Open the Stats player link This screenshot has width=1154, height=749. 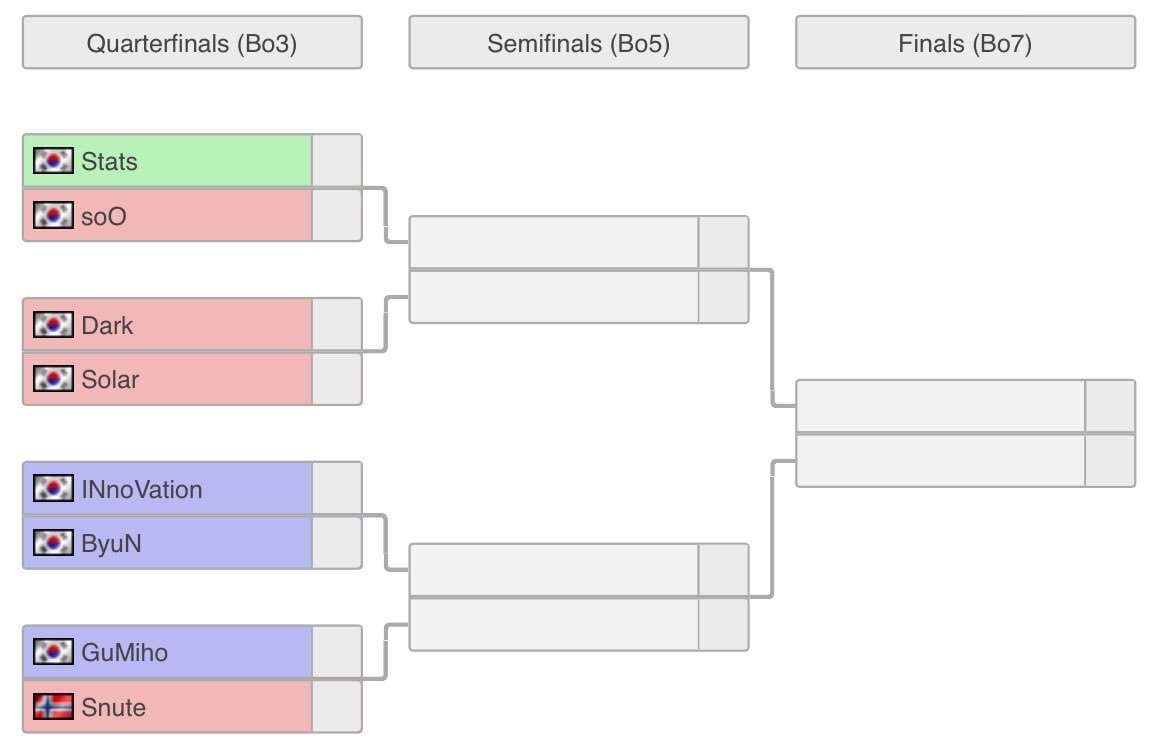click(110, 161)
